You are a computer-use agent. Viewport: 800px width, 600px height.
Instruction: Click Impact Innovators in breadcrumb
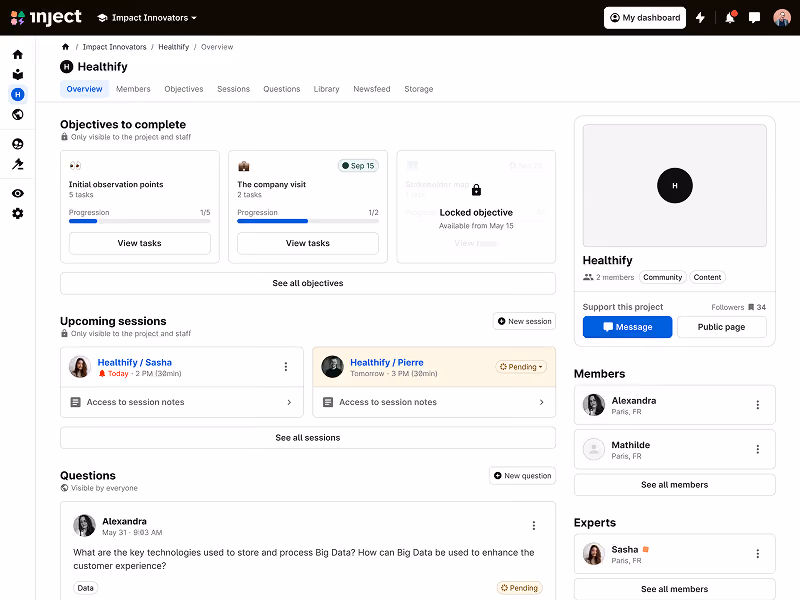pyautogui.click(x=114, y=47)
